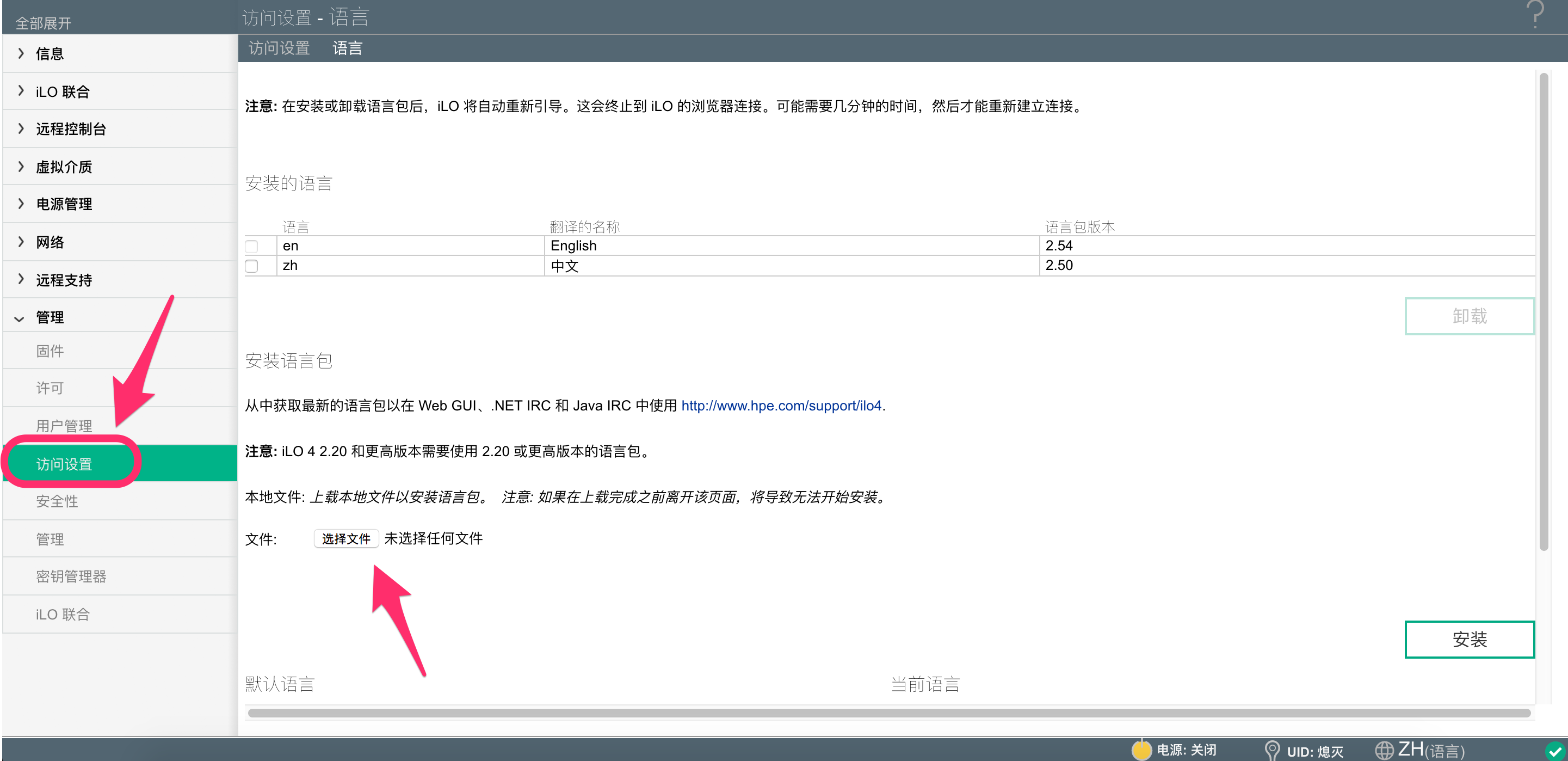Click the 未选择任何文件 text
The height and width of the screenshot is (761, 1568).
click(x=434, y=538)
